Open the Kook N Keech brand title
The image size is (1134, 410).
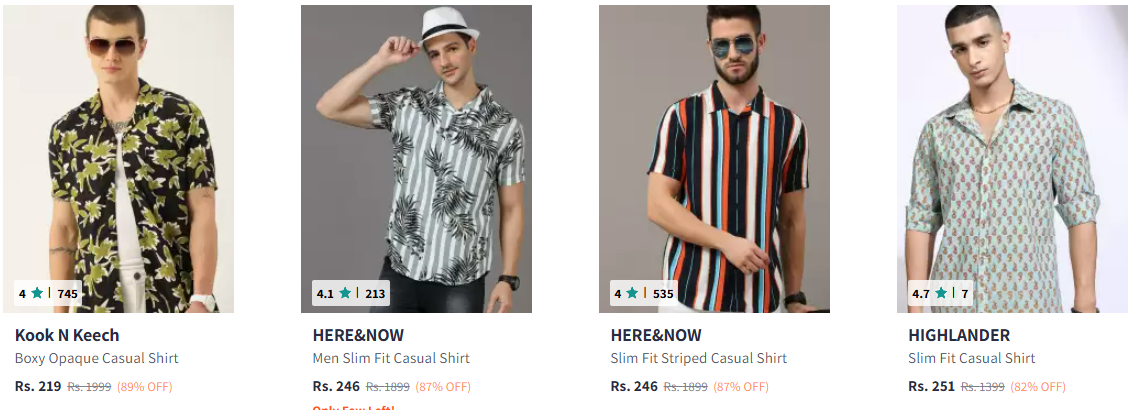click(67, 336)
